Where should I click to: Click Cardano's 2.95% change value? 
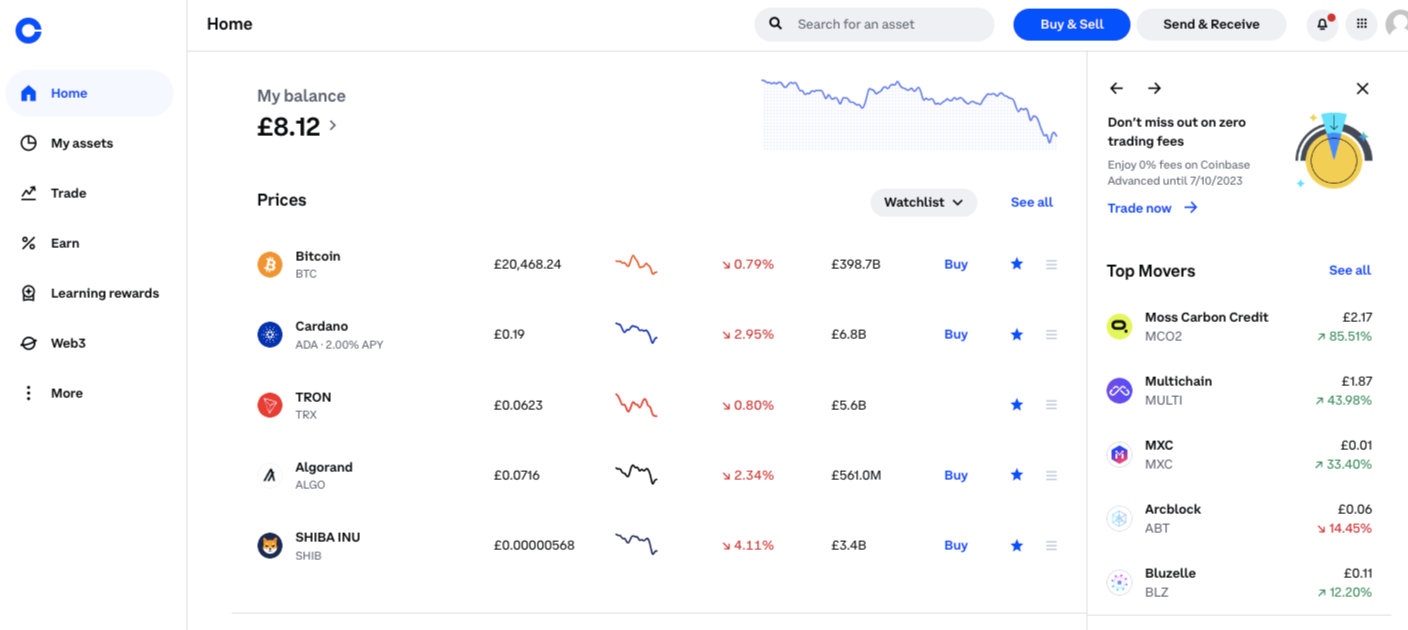coord(748,334)
